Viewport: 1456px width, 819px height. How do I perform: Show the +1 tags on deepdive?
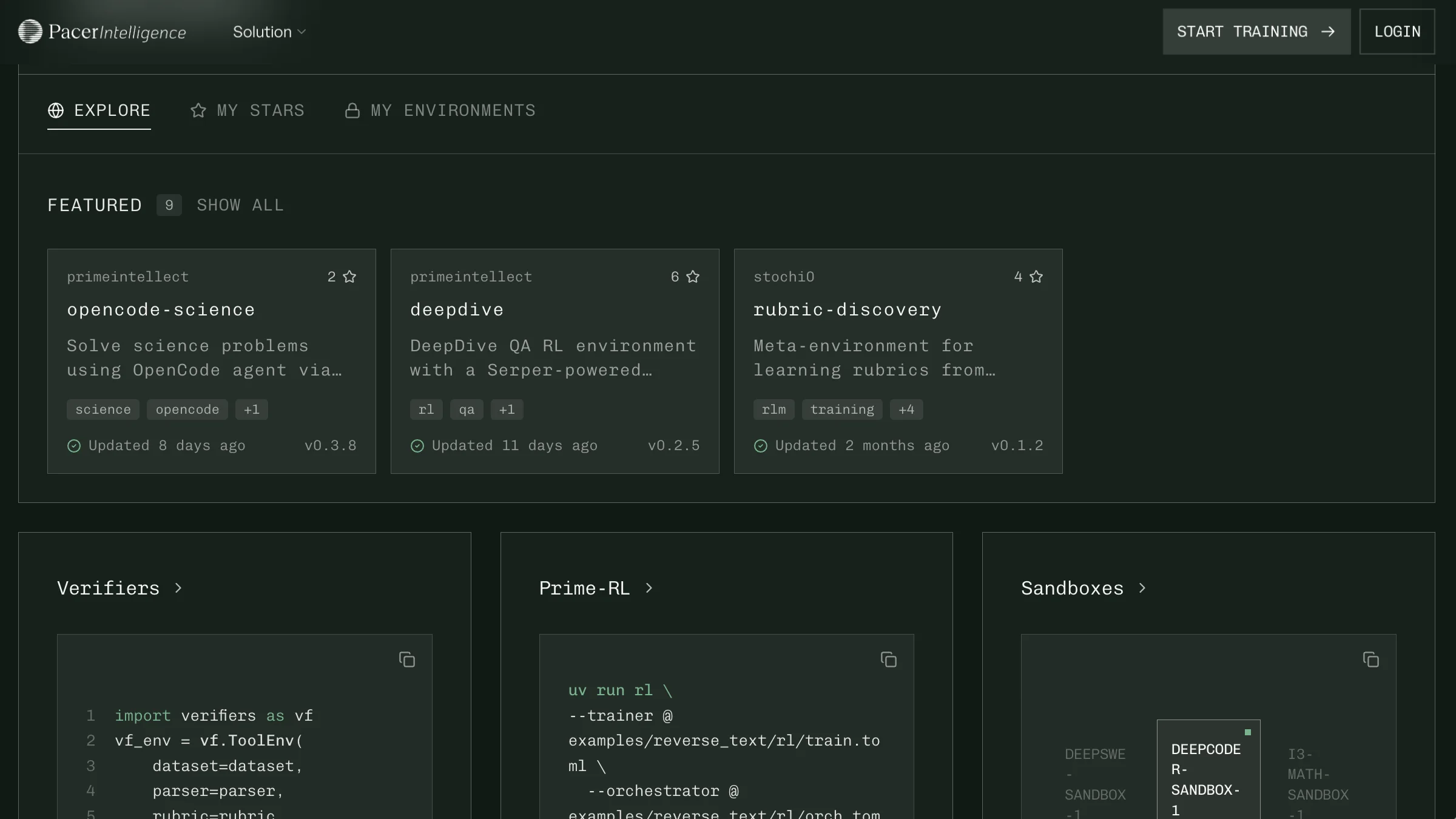507,409
